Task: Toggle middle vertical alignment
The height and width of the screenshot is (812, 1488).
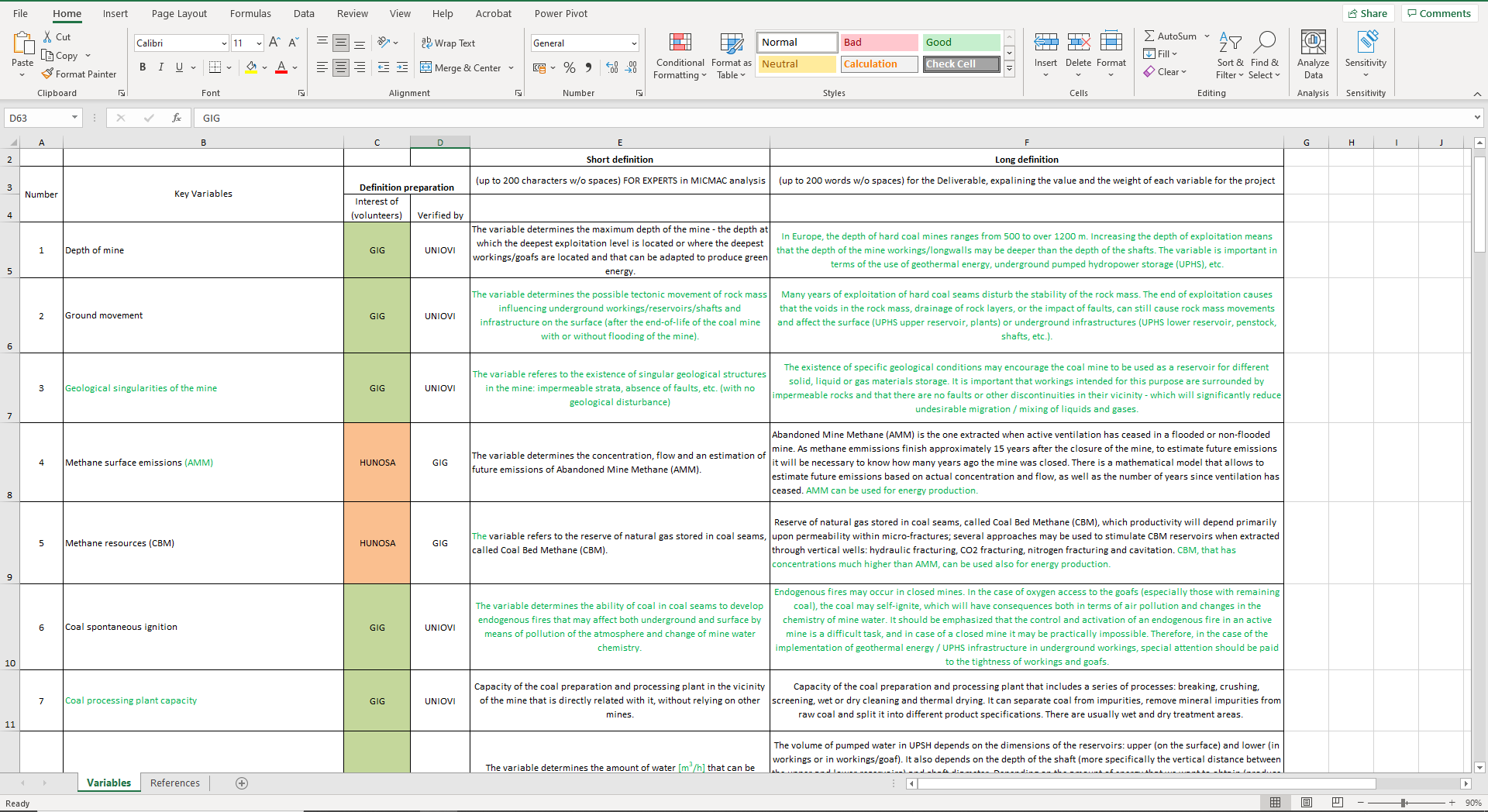Action: tap(341, 43)
